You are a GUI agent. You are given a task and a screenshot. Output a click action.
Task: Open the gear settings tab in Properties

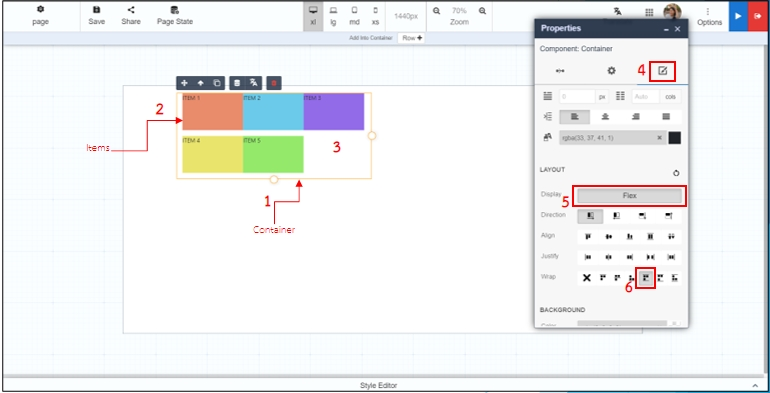[611, 71]
